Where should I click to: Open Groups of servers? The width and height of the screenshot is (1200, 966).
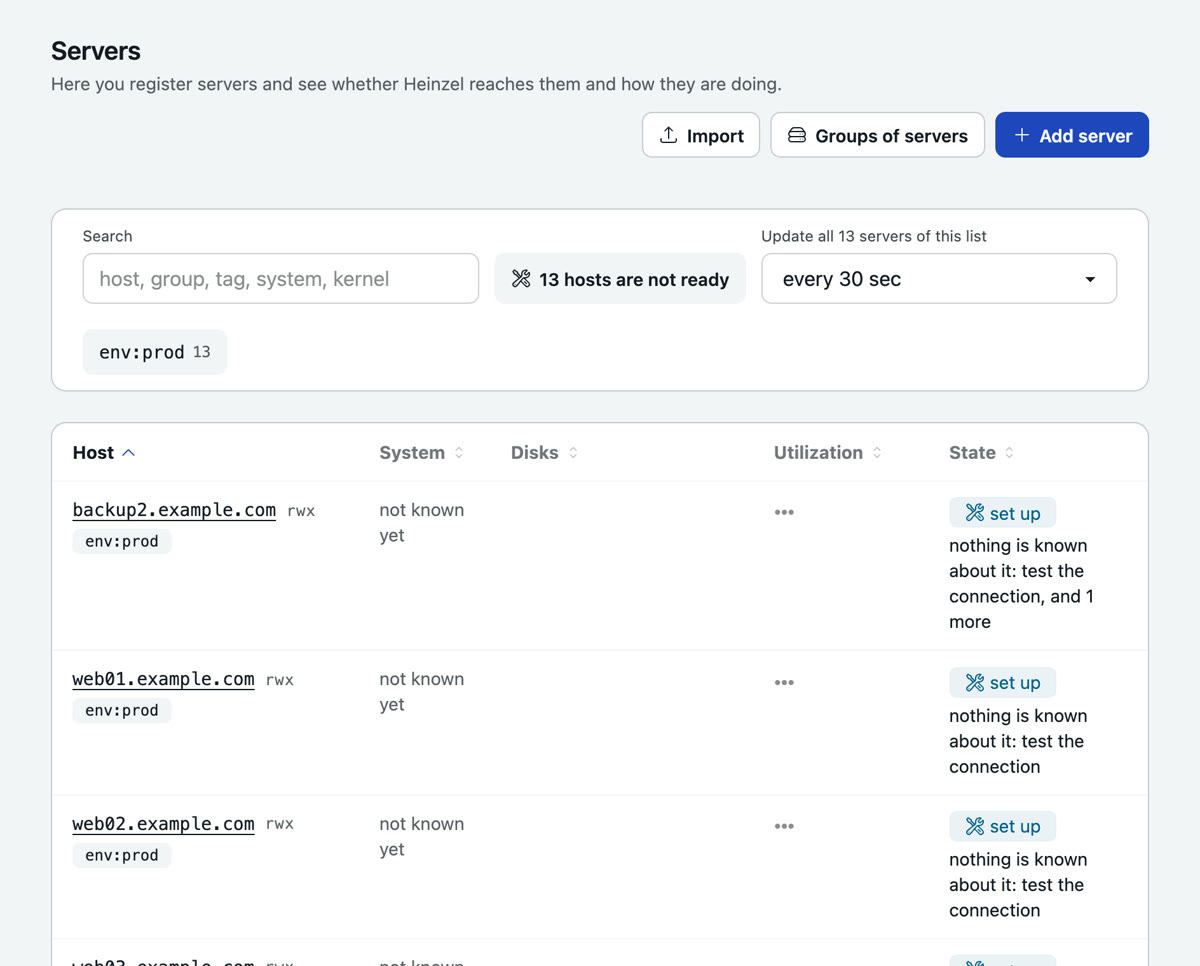[877, 135]
